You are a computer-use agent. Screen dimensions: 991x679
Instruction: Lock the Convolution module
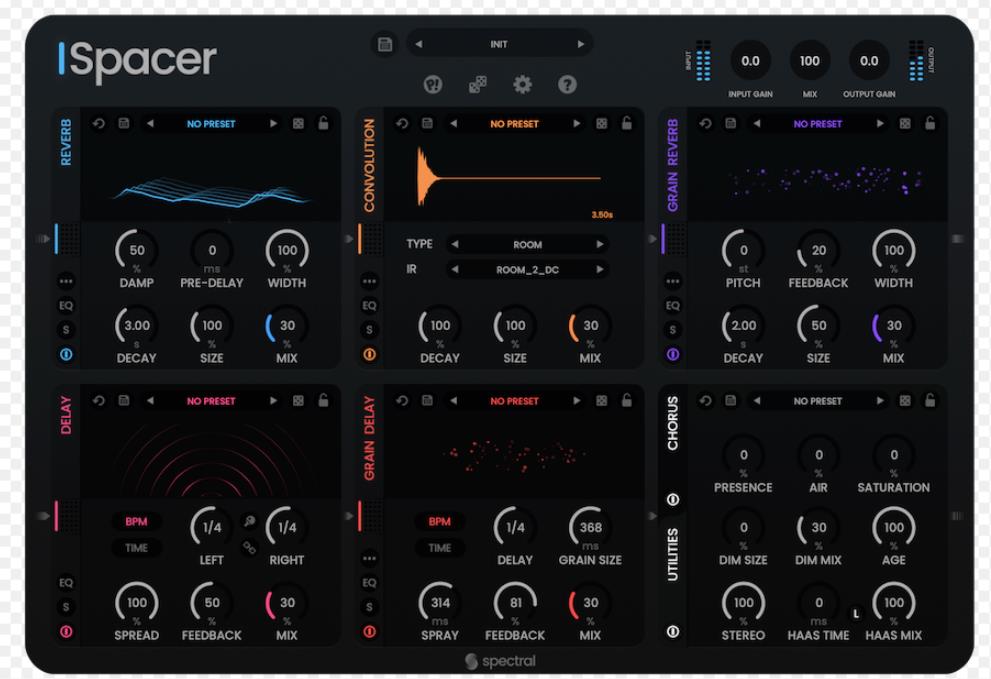click(626, 123)
